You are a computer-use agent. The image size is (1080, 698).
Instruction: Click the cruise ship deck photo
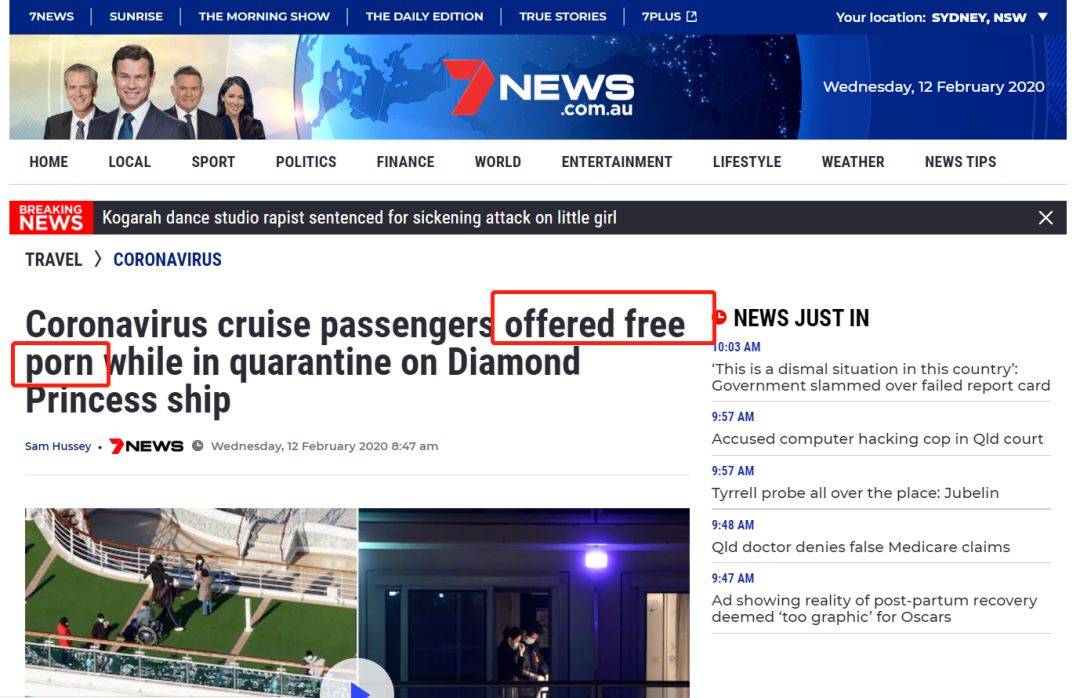click(191, 603)
